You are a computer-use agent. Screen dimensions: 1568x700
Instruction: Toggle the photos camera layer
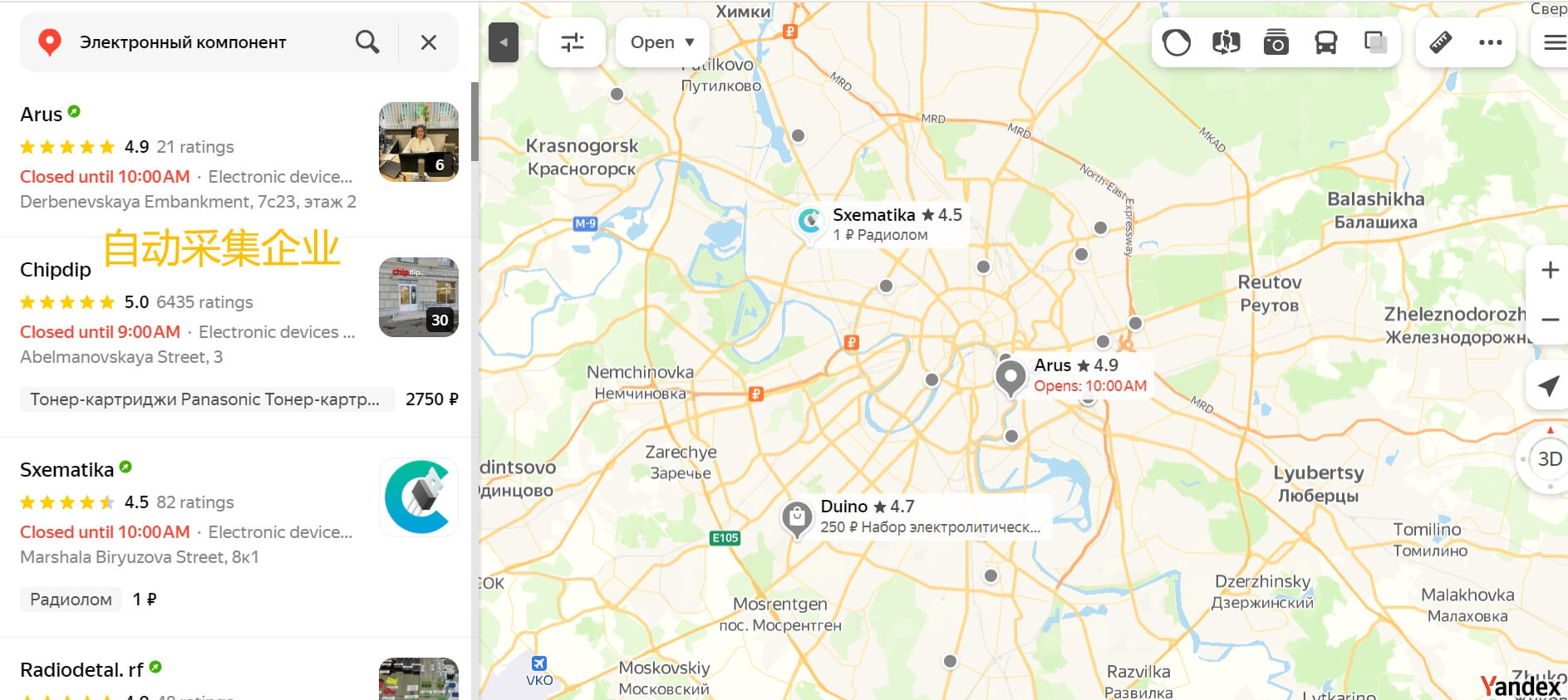coord(1276,42)
